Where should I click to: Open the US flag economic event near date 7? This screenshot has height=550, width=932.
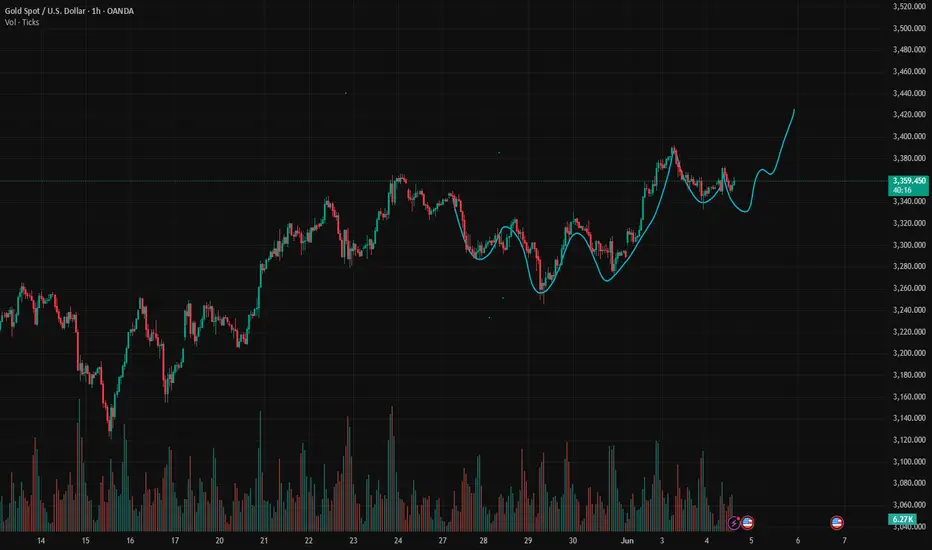point(837,523)
